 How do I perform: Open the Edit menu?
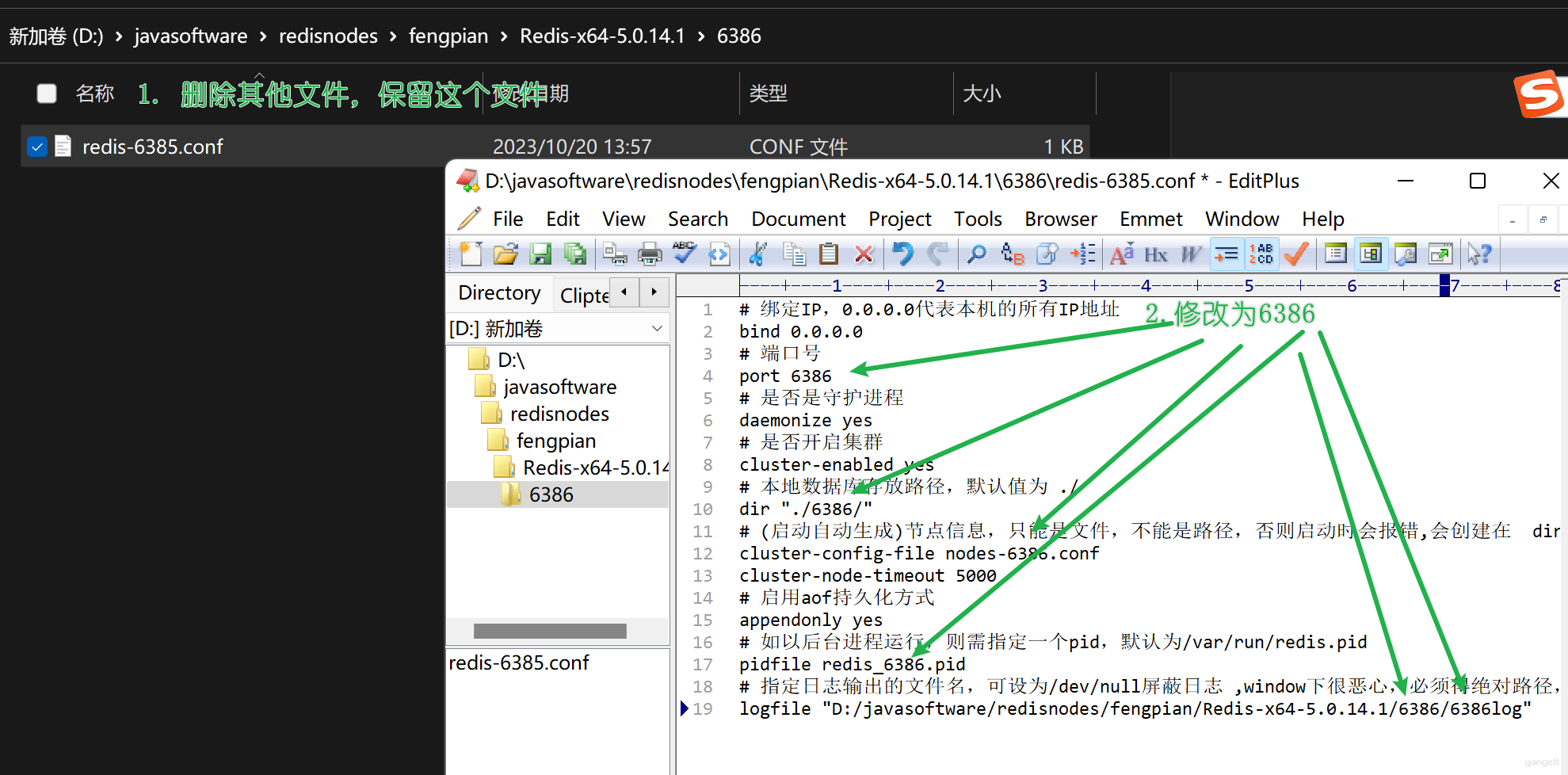[563, 219]
